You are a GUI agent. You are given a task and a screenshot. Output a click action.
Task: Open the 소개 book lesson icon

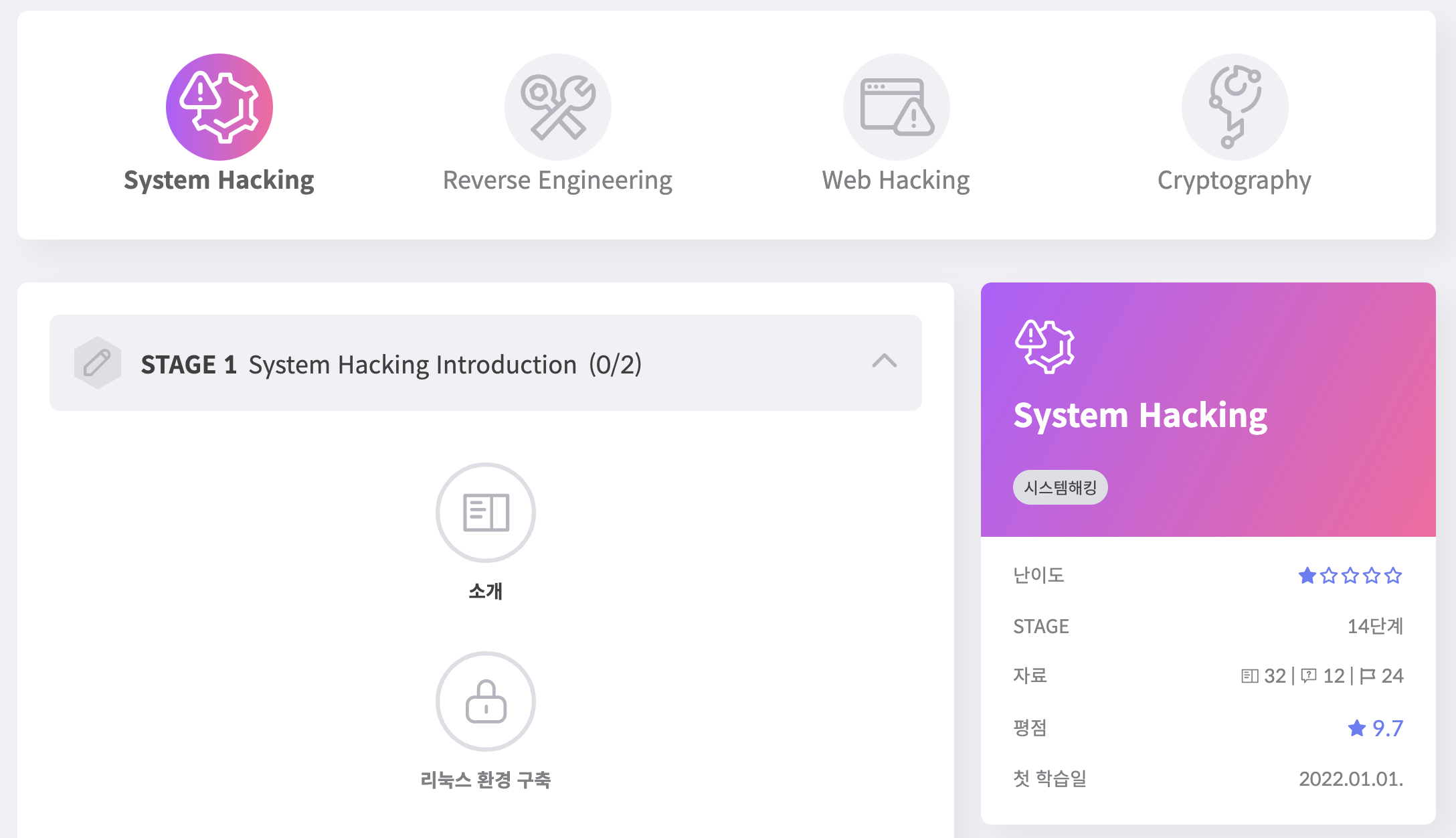click(486, 513)
